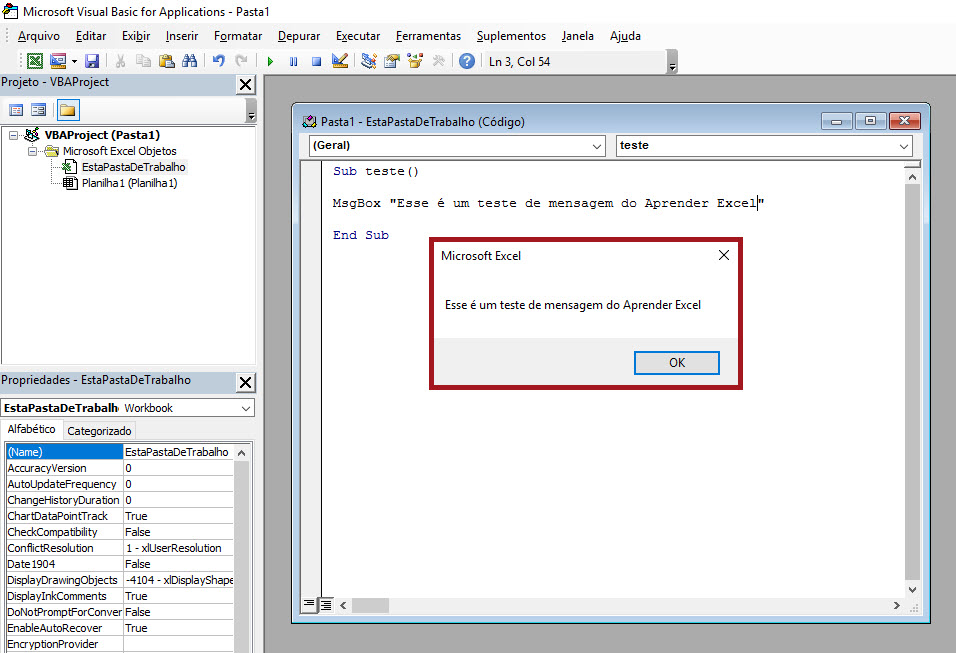Open the Depurar menu

[299, 36]
